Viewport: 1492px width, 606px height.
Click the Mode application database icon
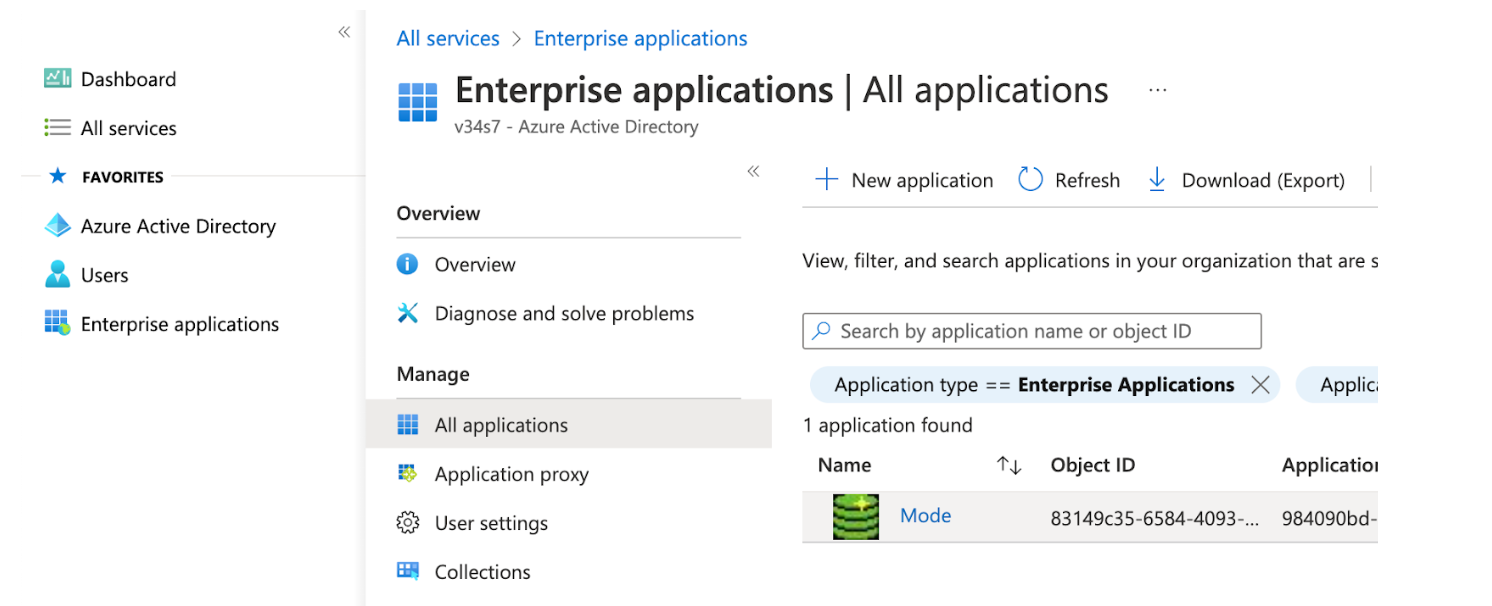[x=856, y=516]
